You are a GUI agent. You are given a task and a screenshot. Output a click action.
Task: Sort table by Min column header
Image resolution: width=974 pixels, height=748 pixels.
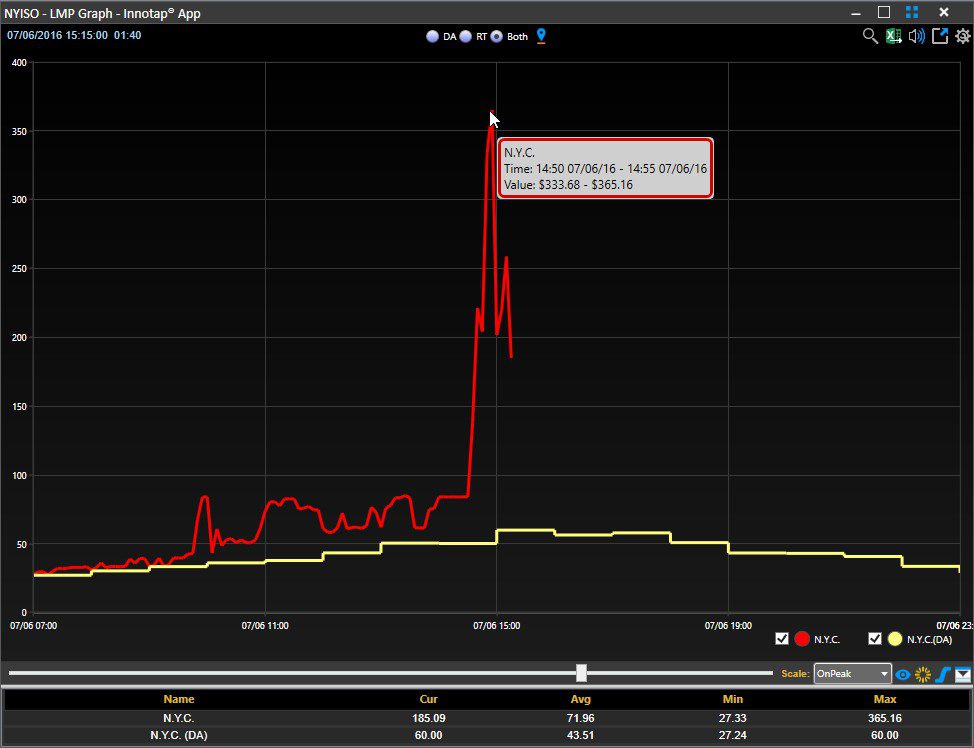pos(732,699)
